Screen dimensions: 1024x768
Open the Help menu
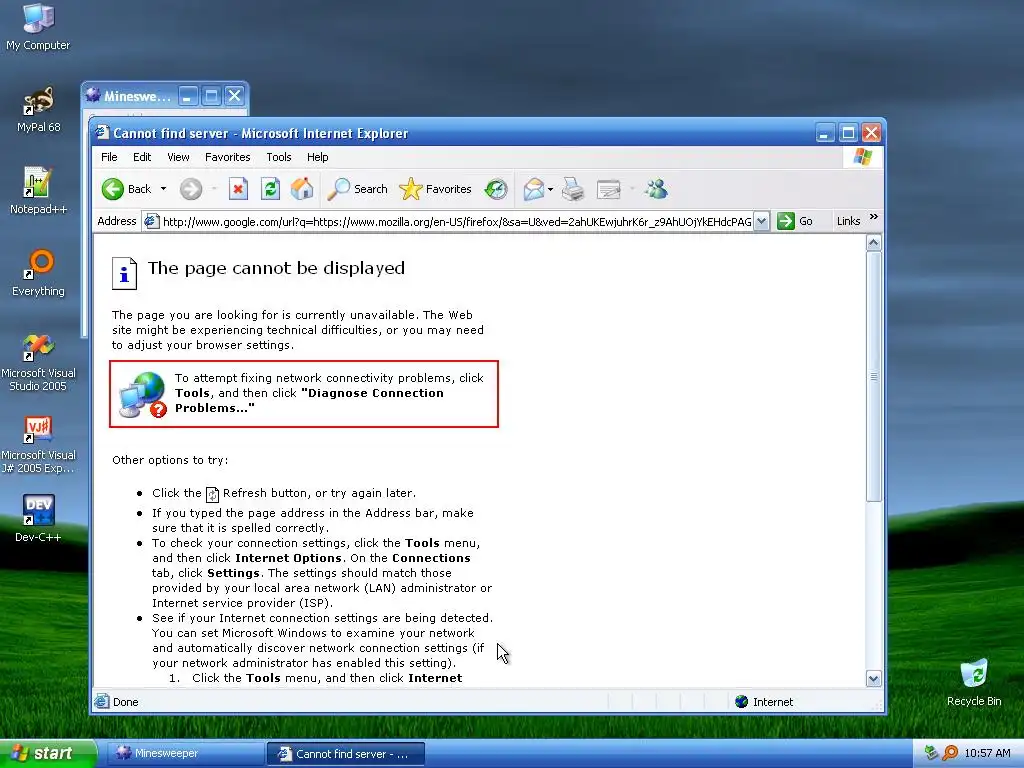[x=317, y=157]
